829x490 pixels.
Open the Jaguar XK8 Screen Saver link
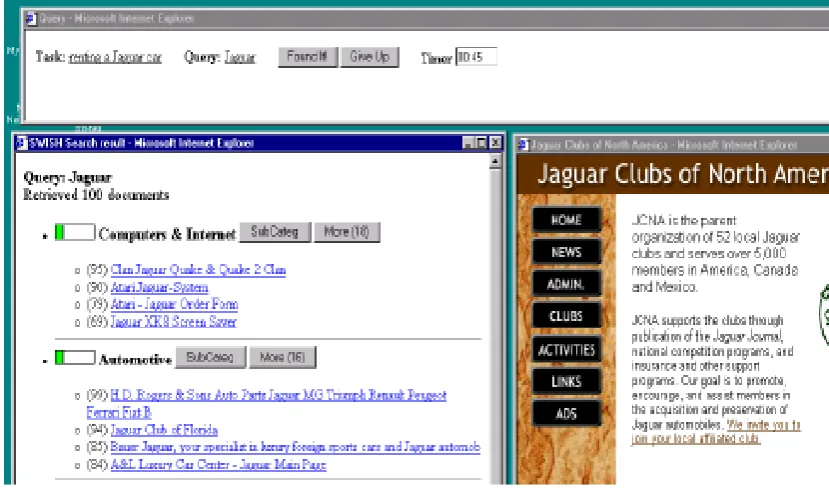click(173, 322)
